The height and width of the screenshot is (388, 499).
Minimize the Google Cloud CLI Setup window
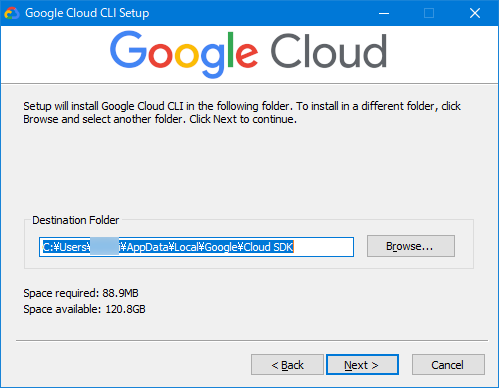(384, 13)
